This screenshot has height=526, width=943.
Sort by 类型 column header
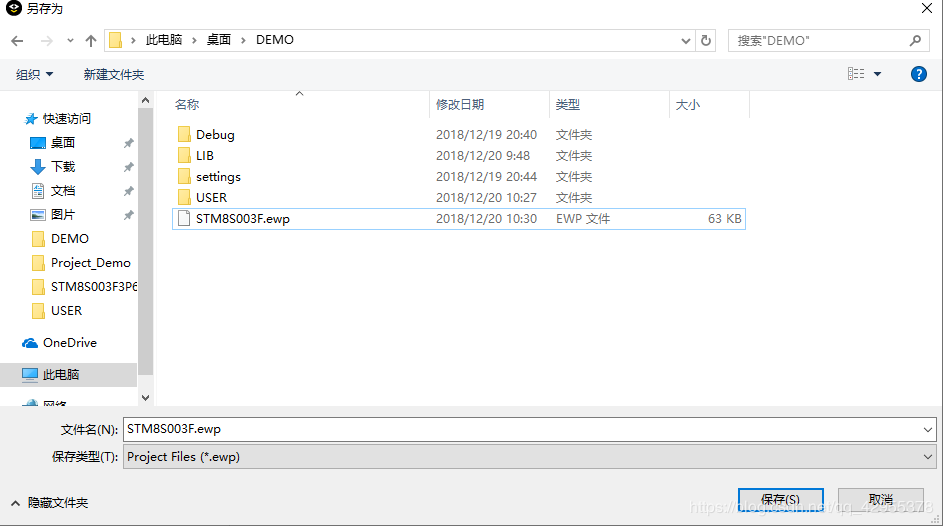coord(568,105)
